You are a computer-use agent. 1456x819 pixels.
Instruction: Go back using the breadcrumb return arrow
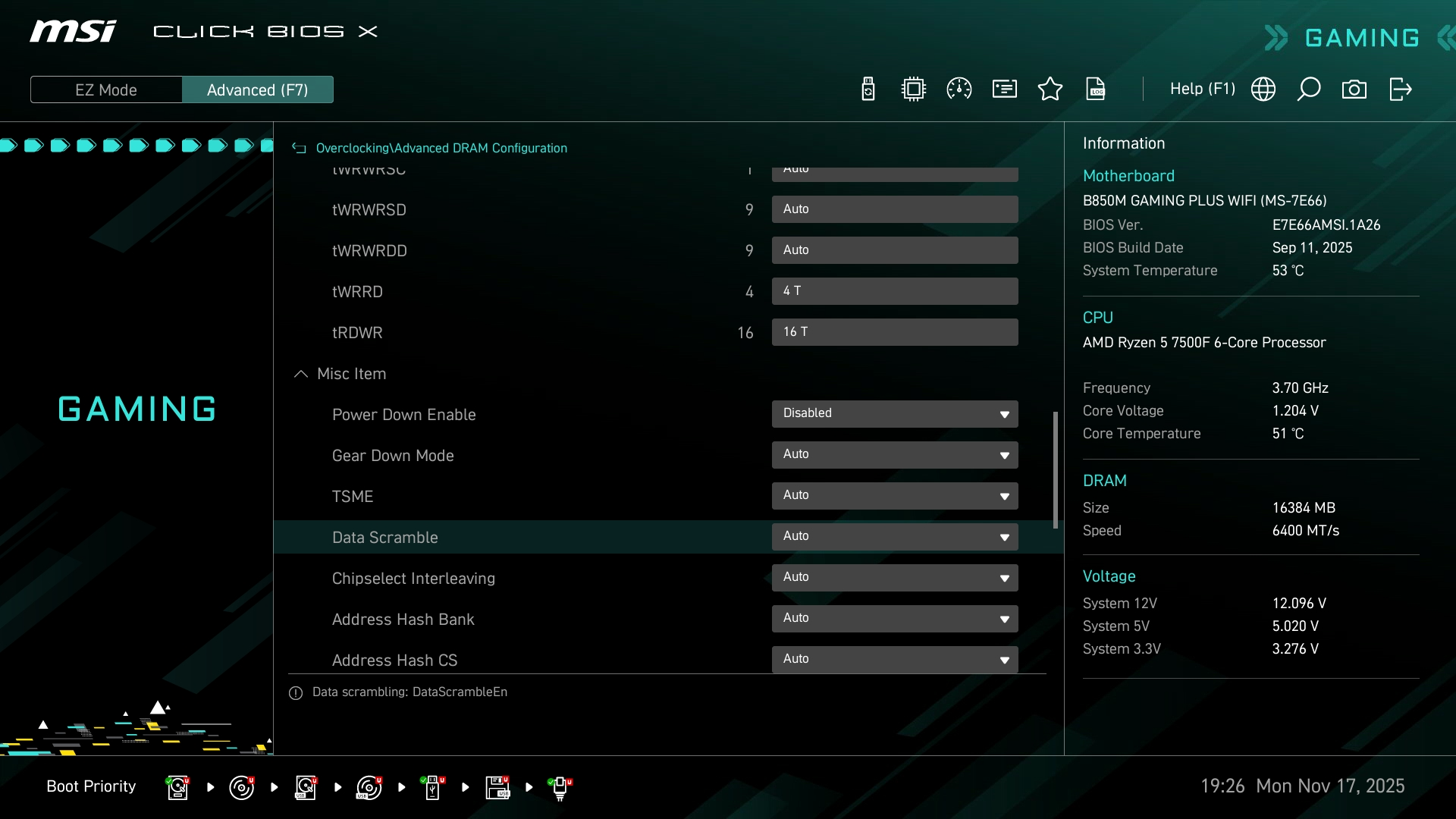(x=299, y=149)
